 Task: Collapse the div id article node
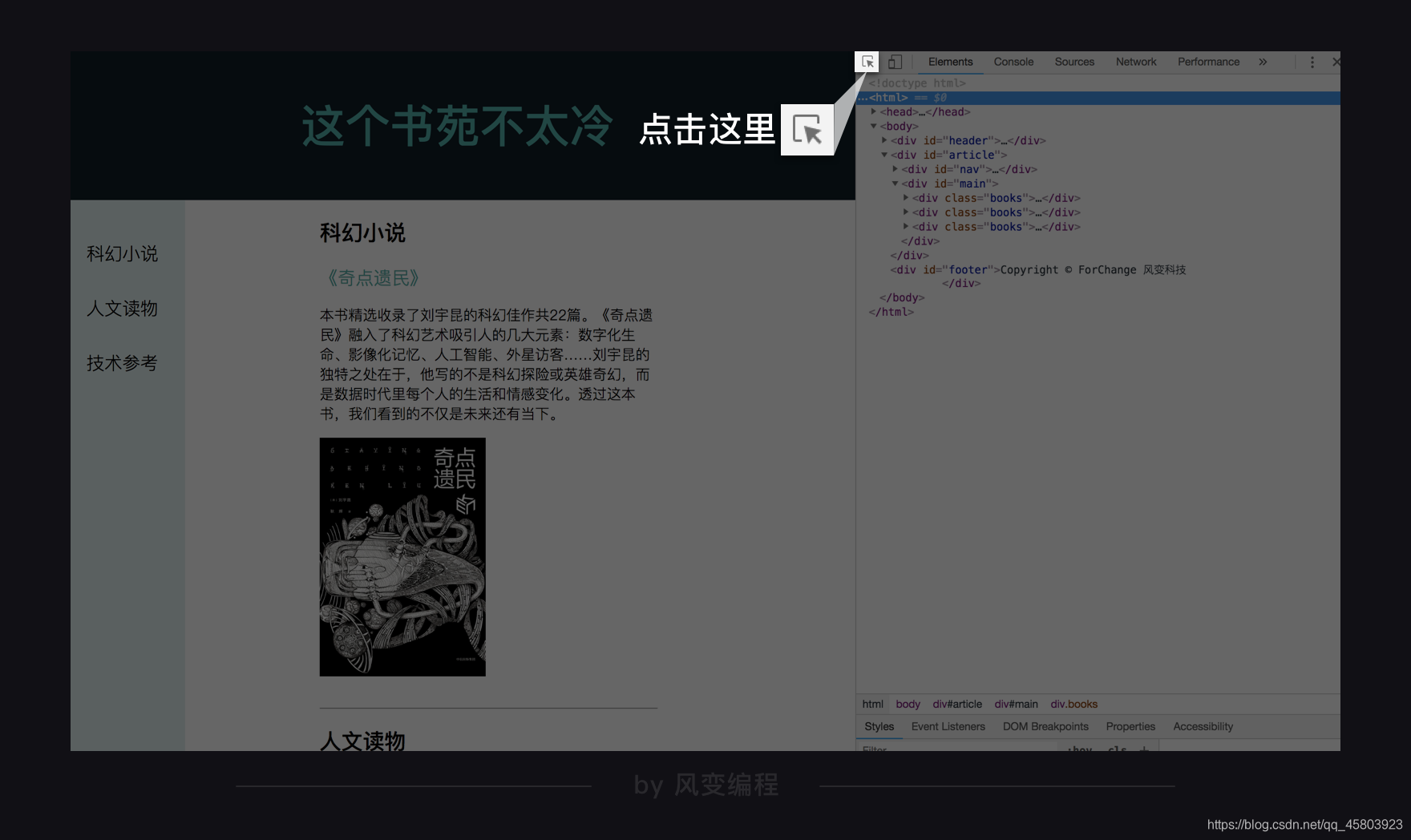tap(884, 155)
